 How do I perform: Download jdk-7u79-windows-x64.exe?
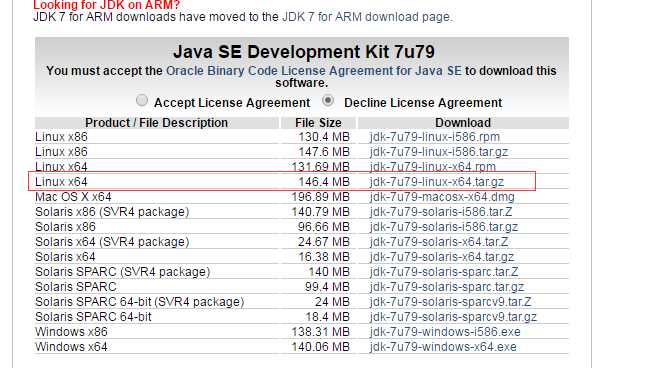click(x=443, y=347)
